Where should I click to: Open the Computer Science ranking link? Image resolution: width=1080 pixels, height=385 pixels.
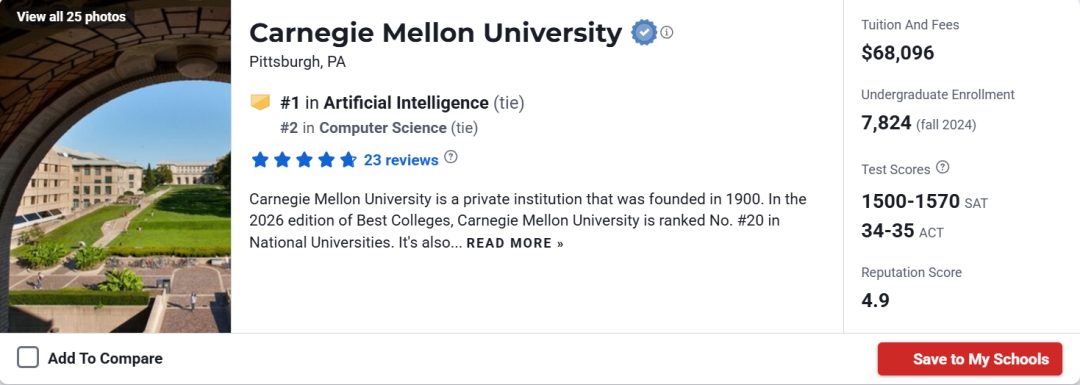382,127
